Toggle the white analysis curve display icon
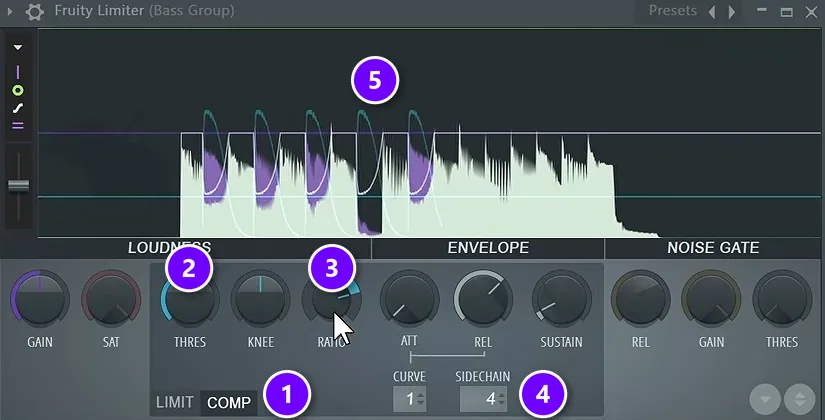 point(18,108)
